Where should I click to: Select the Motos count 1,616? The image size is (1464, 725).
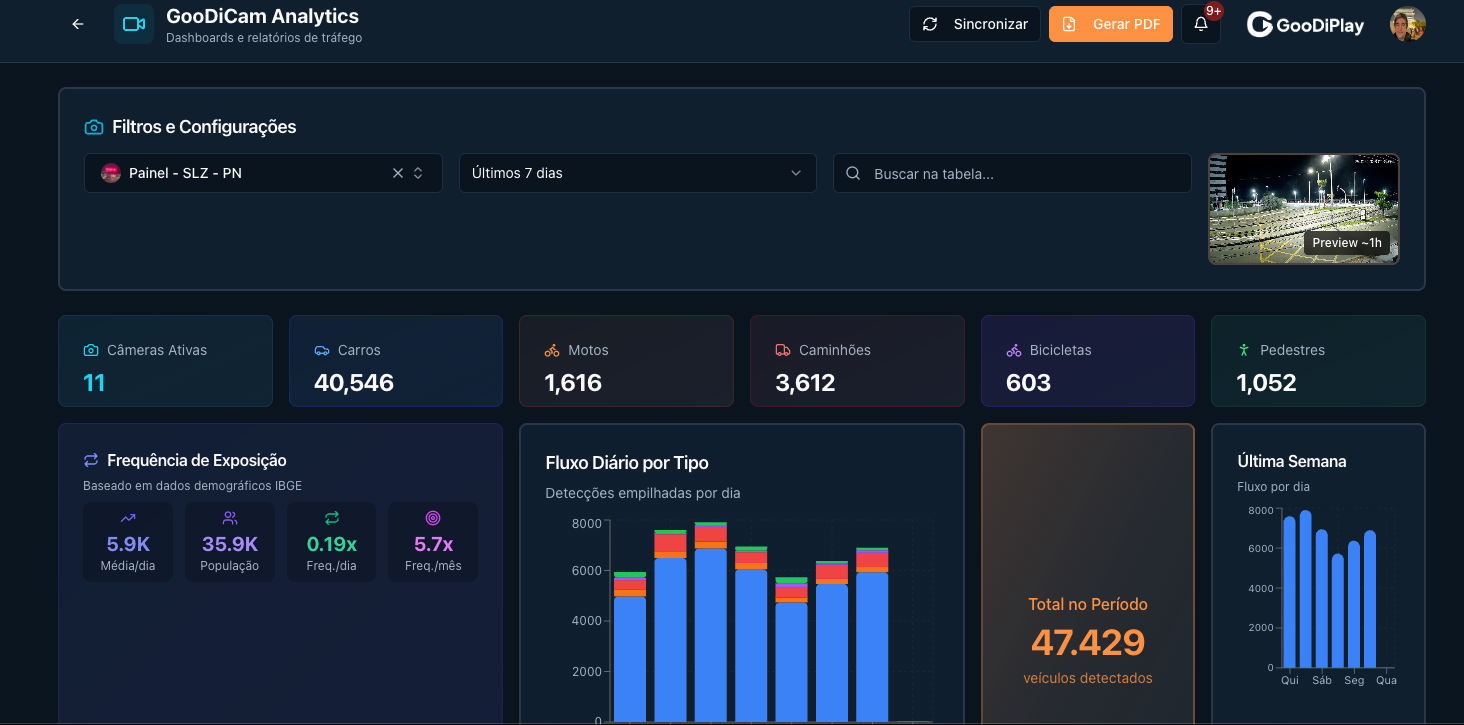click(573, 383)
